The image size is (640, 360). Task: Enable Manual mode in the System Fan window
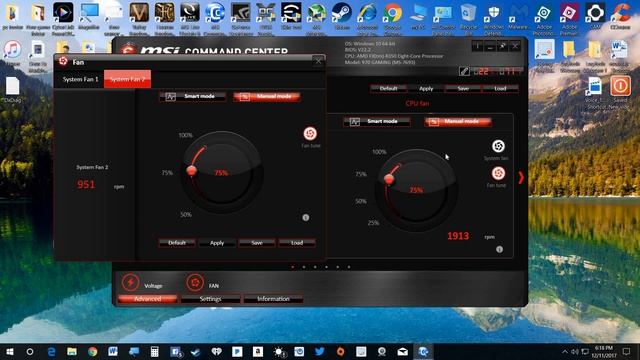pyautogui.click(x=267, y=96)
